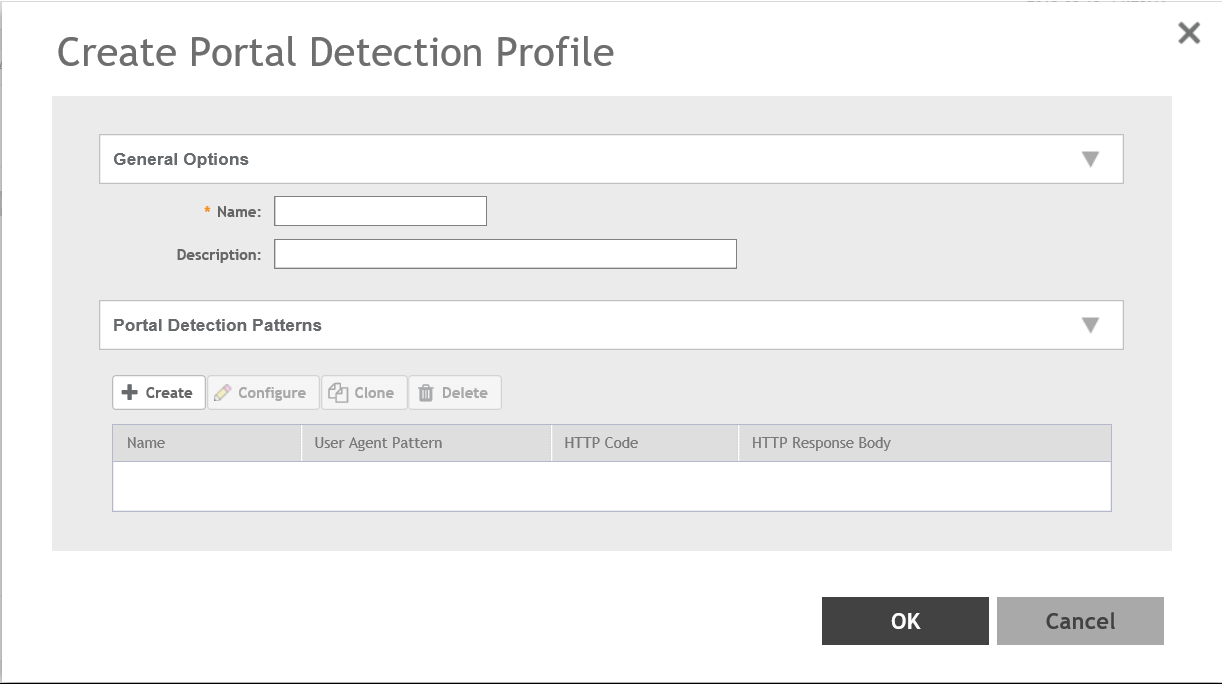Click the empty patterns table row area
The image size is (1222, 684).
(611, 486)
